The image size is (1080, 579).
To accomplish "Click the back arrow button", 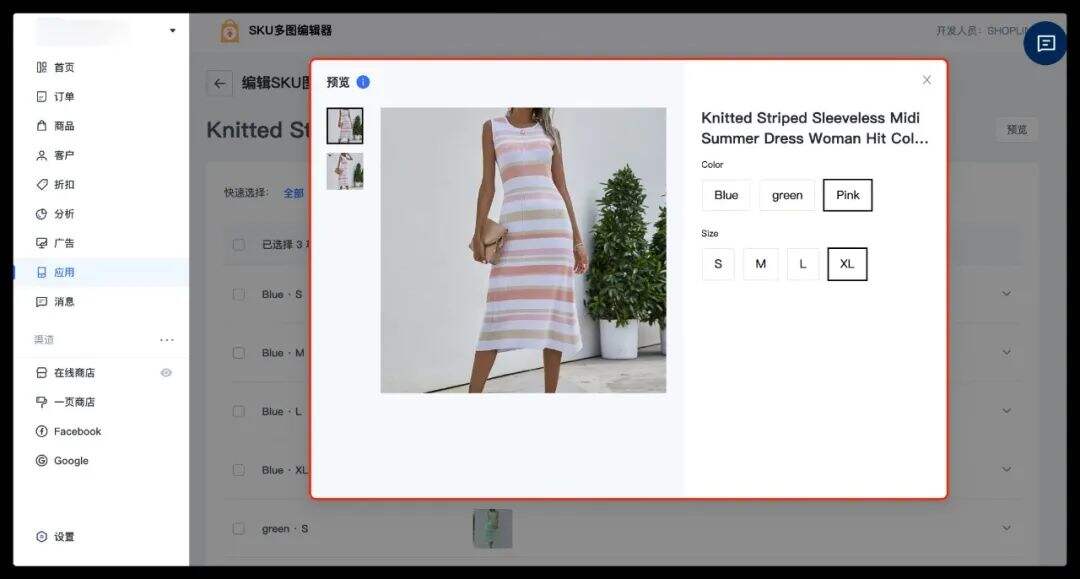I will (220, 84).
